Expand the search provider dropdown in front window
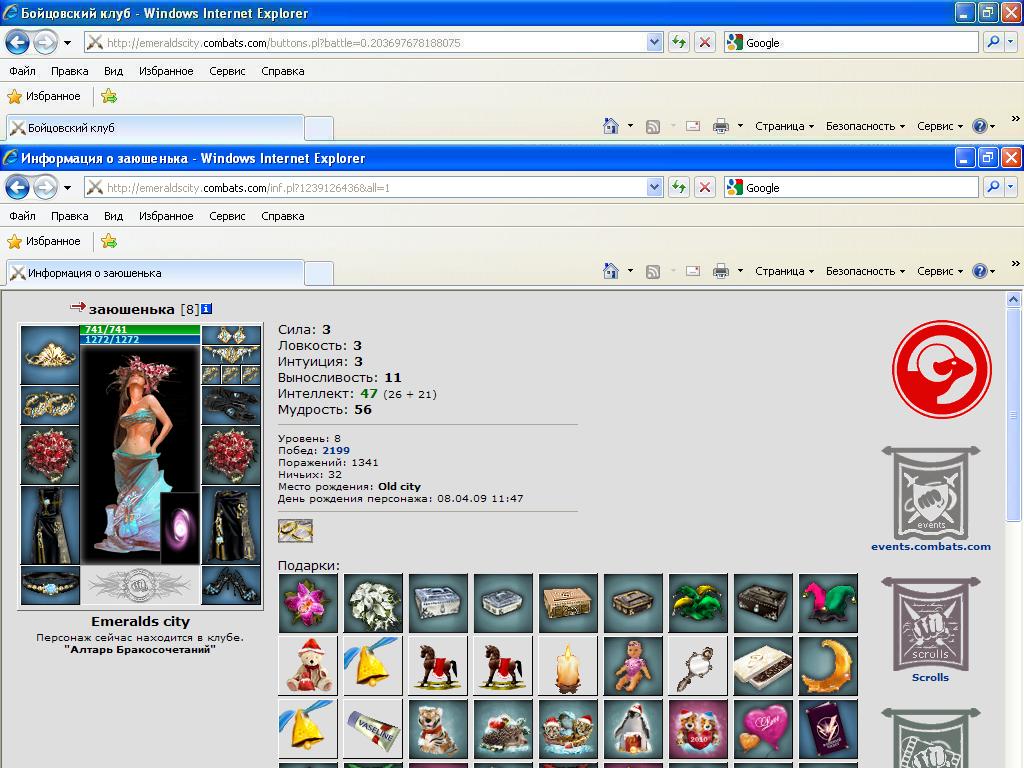The width and height of the screenshot is (1024, 768). [1010, 188]
